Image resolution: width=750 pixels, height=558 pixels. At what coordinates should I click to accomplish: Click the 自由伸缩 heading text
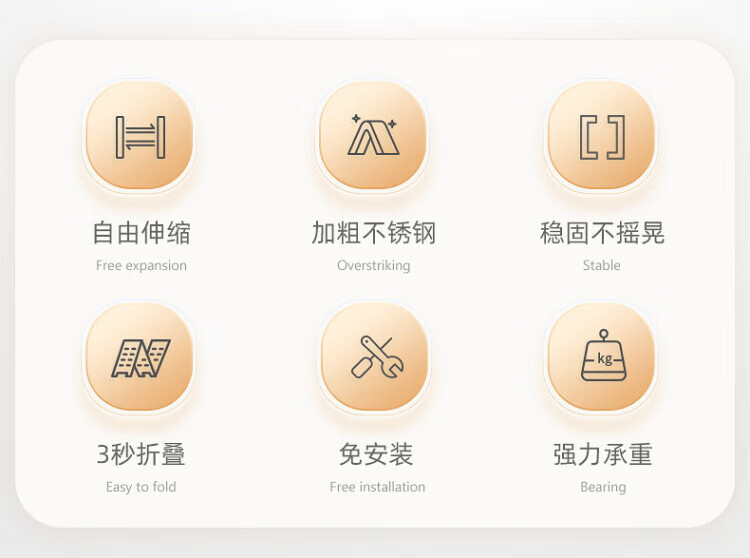(142, 233)
